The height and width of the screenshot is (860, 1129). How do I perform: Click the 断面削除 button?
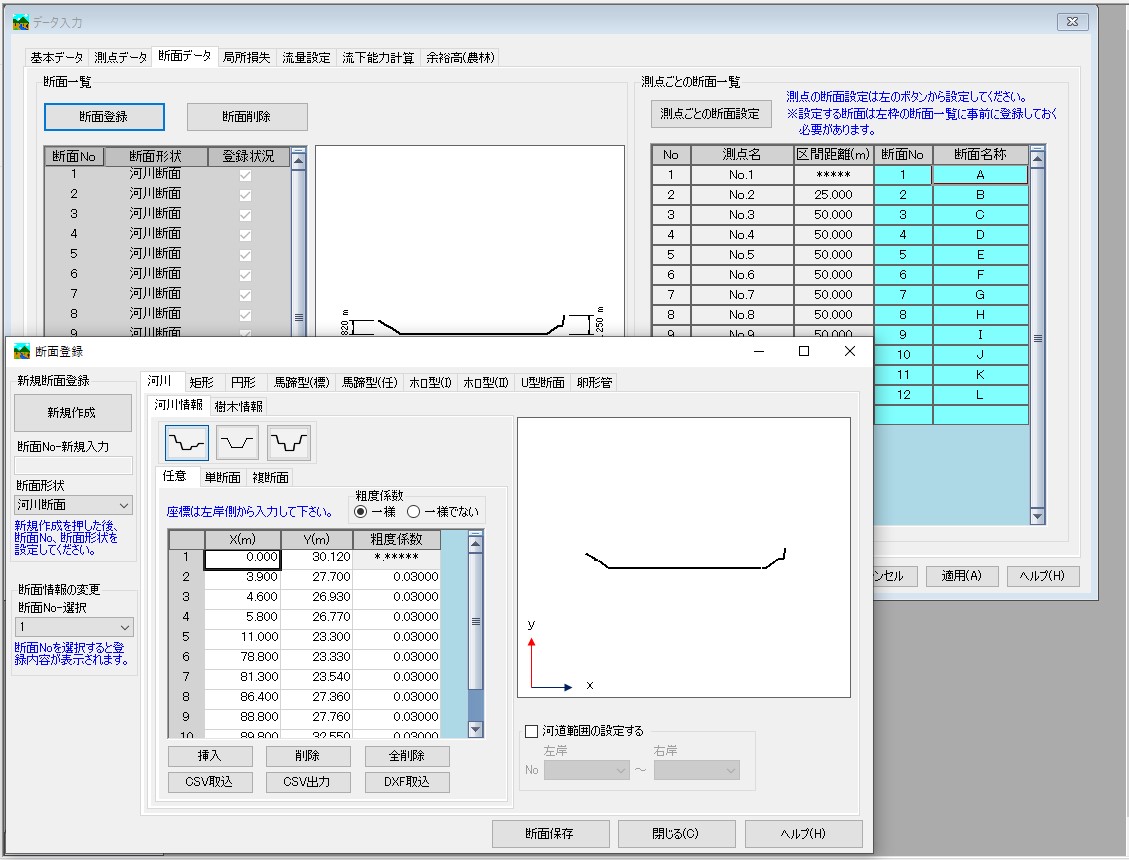[x=247, y=117]
